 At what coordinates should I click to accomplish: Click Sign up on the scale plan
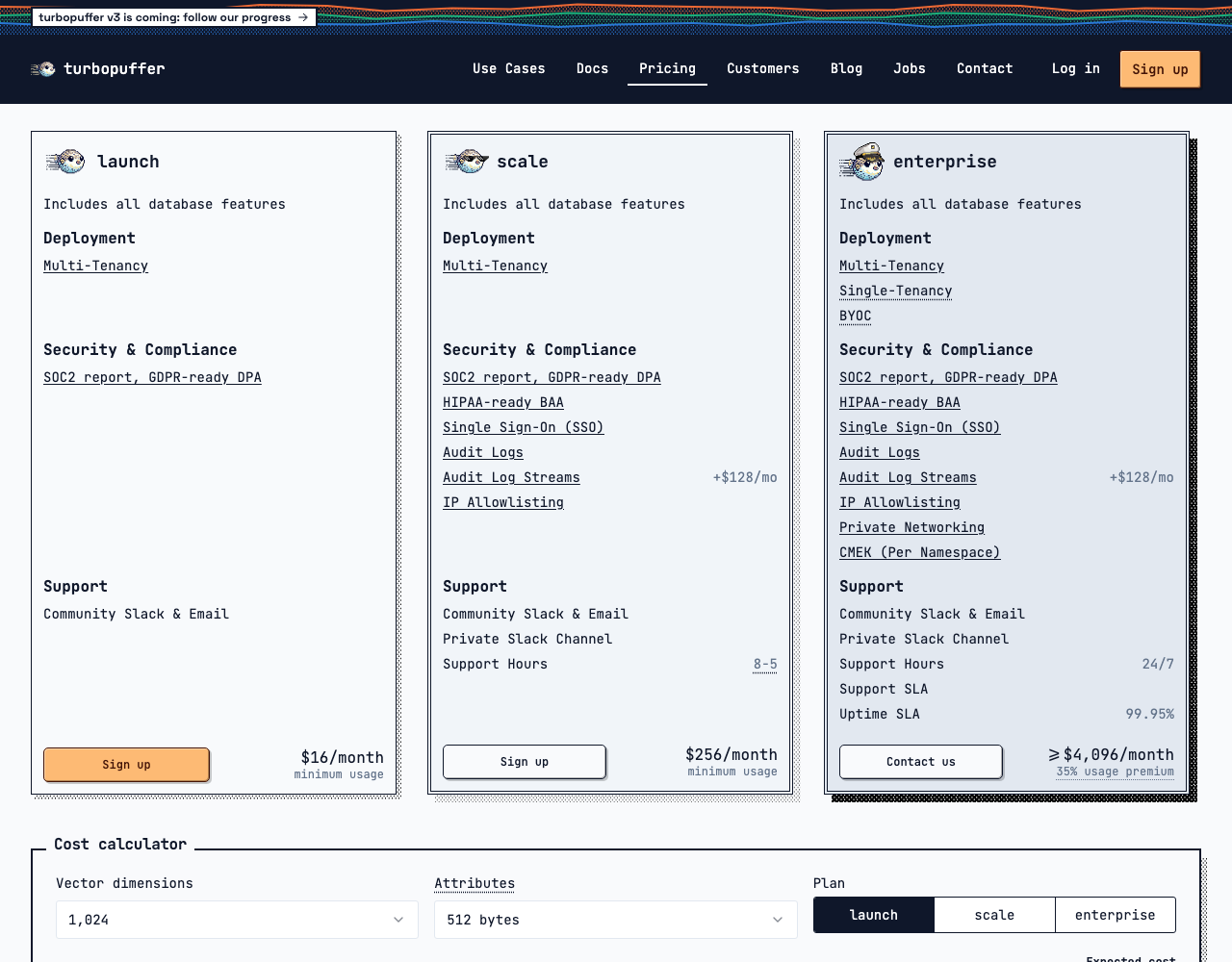click(525, 762)
